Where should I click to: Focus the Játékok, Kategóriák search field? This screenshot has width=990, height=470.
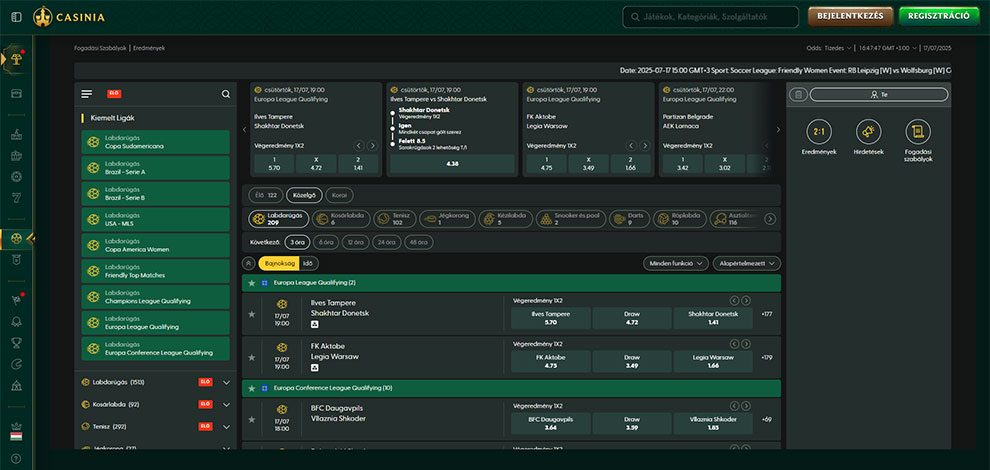click(710, 17)
